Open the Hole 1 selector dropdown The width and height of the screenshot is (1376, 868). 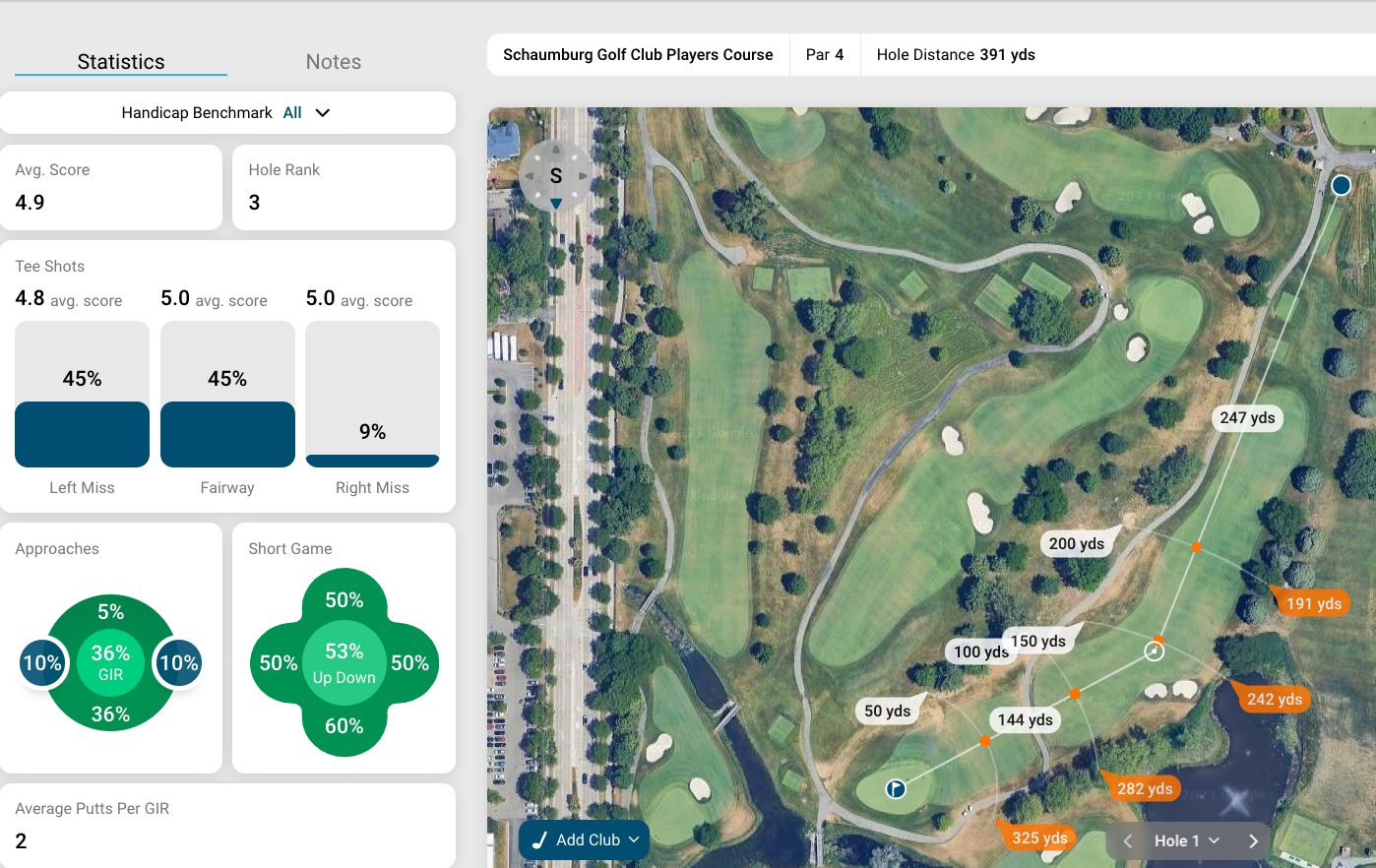tap(1187, 840)
